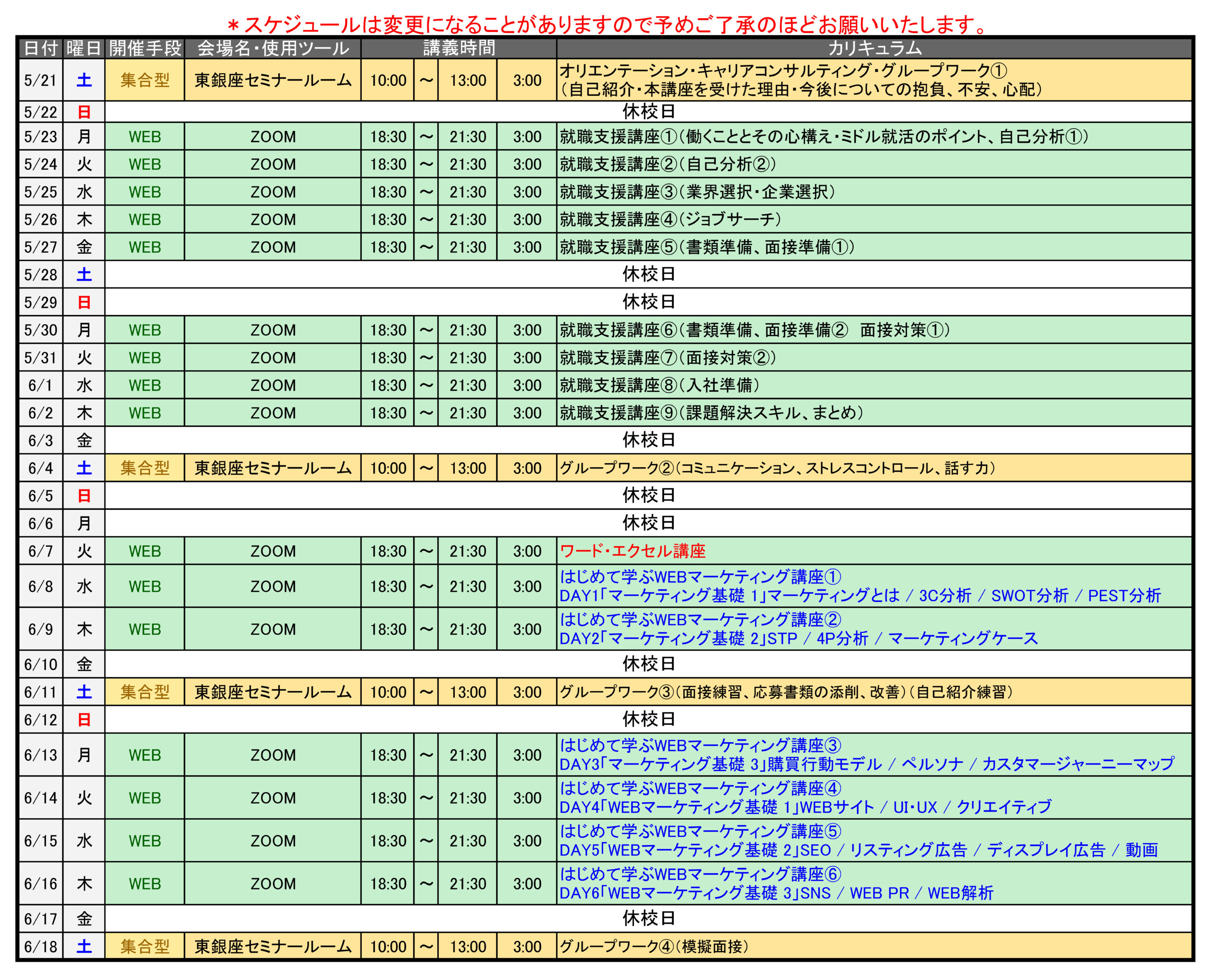Click ZOOM in the 6/16 row

(273, 883)
